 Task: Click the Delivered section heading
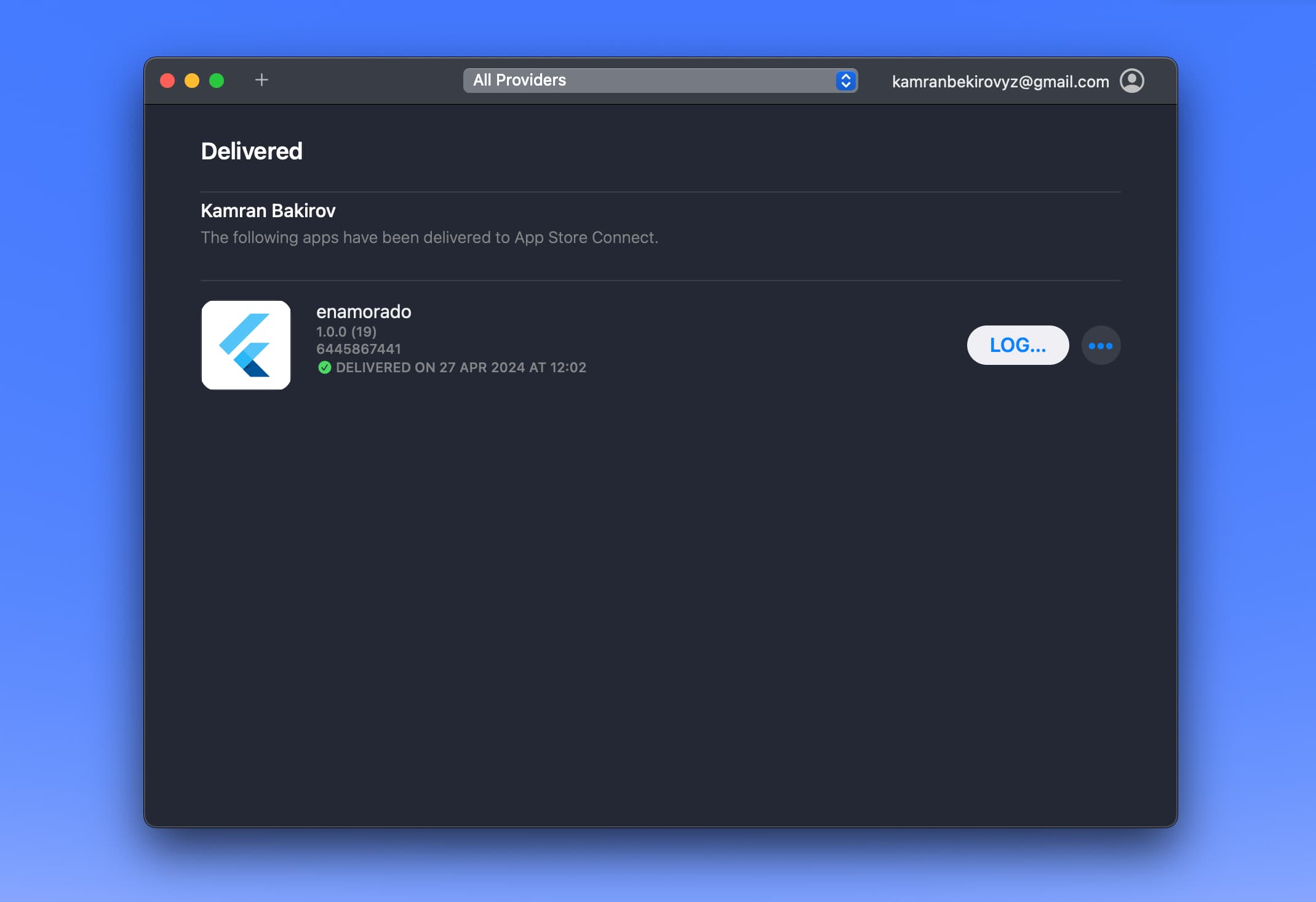tap(252, 151)
